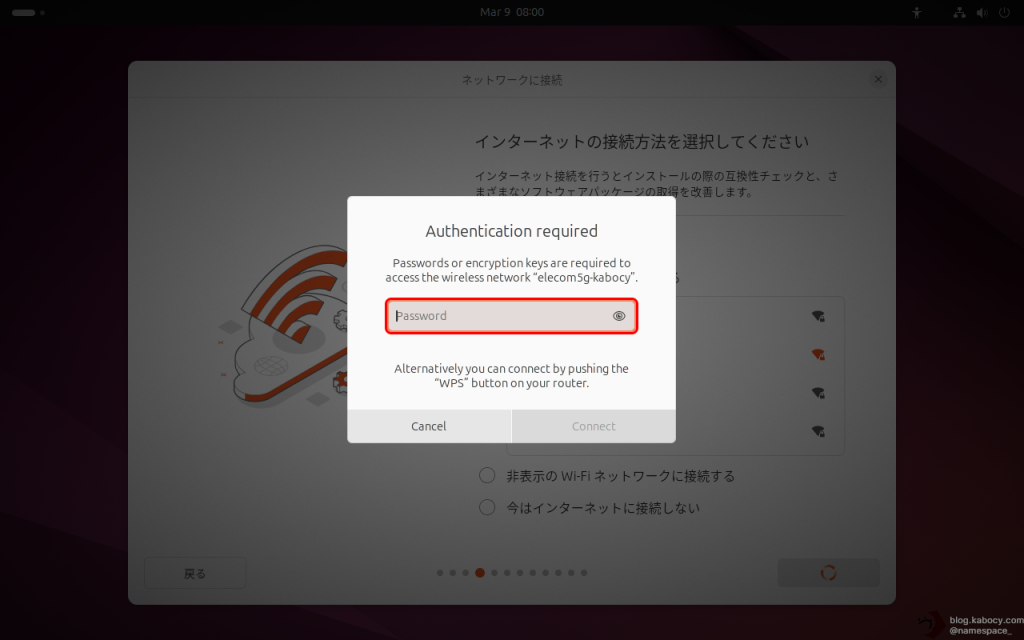1024x640 pixels.
Task: Click the loading spinner next button
Action: (828, 573)
